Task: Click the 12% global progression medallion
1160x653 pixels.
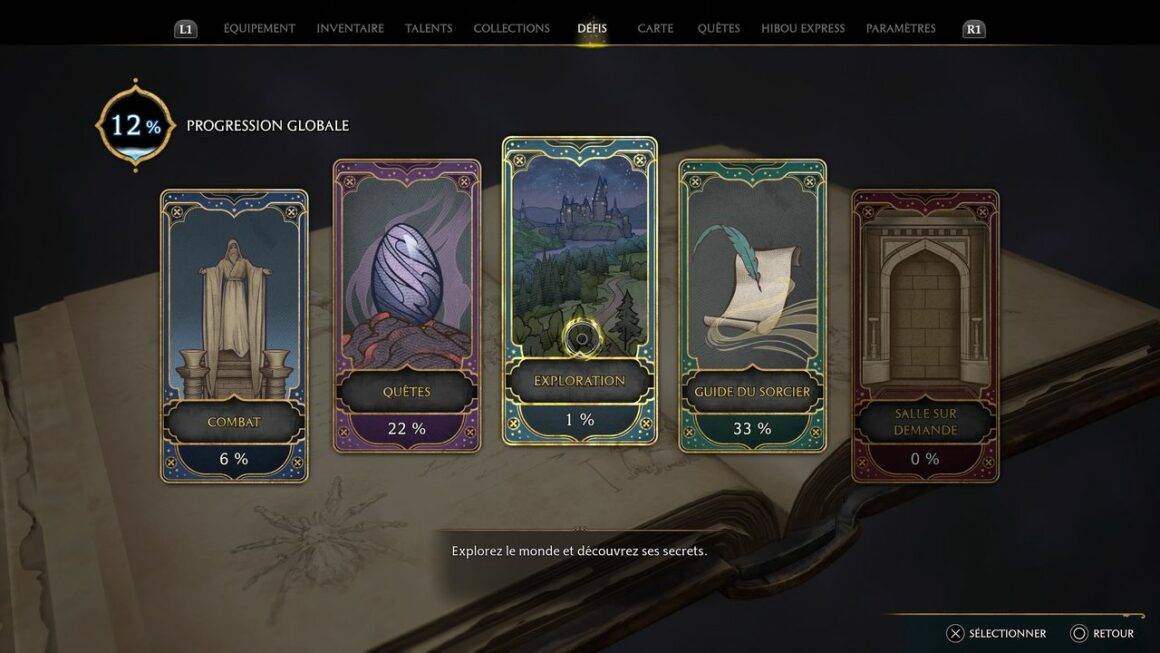Action: click(x=135, y=125)
